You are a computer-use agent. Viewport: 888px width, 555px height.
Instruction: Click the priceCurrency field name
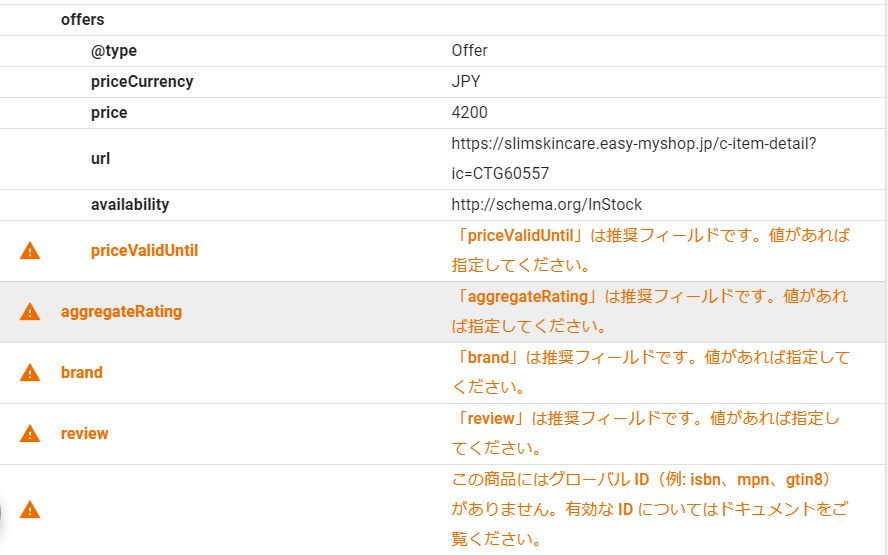coord(142,81)
